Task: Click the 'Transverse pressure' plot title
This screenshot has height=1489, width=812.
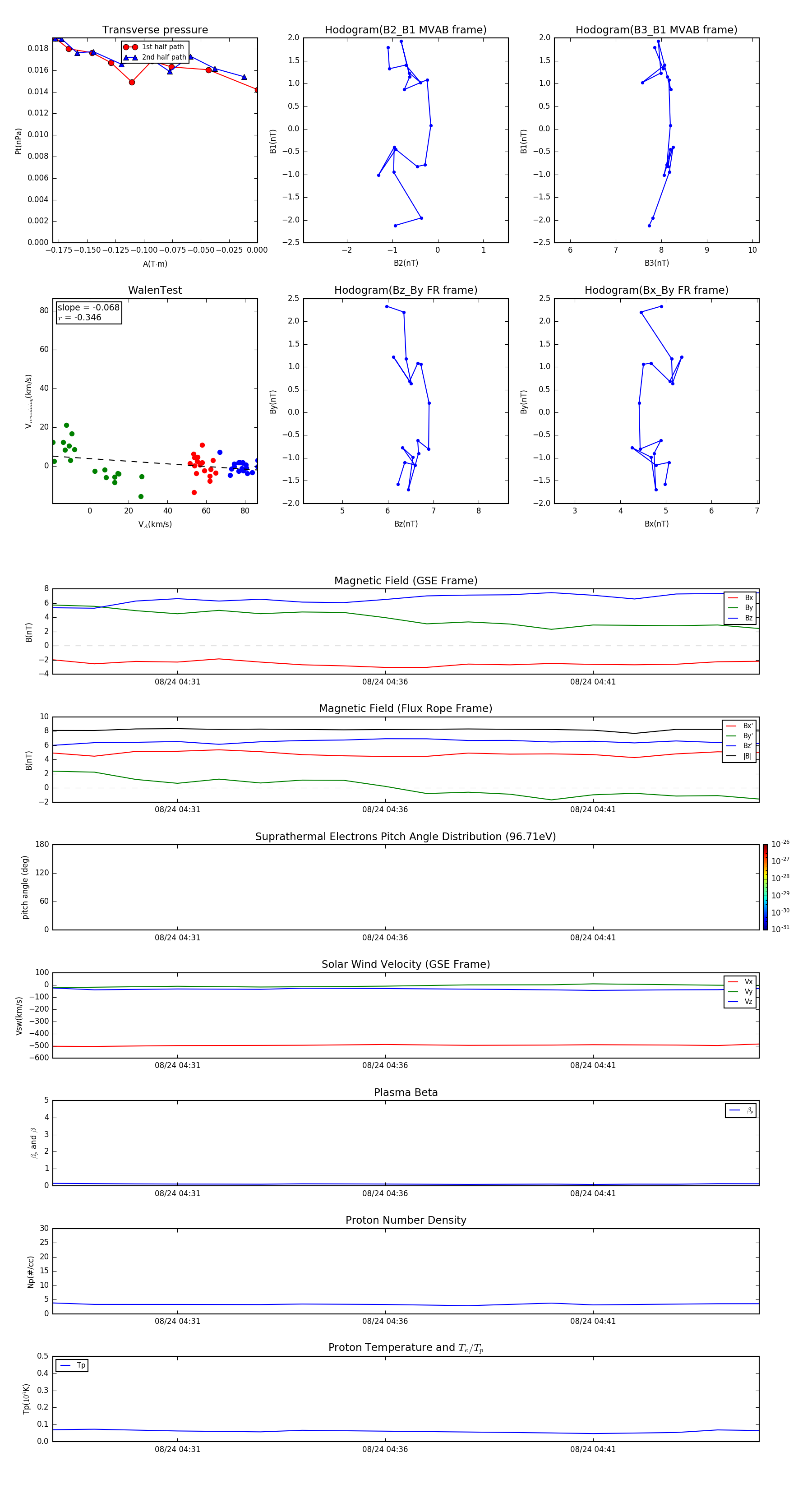Action: pos(155,30)
